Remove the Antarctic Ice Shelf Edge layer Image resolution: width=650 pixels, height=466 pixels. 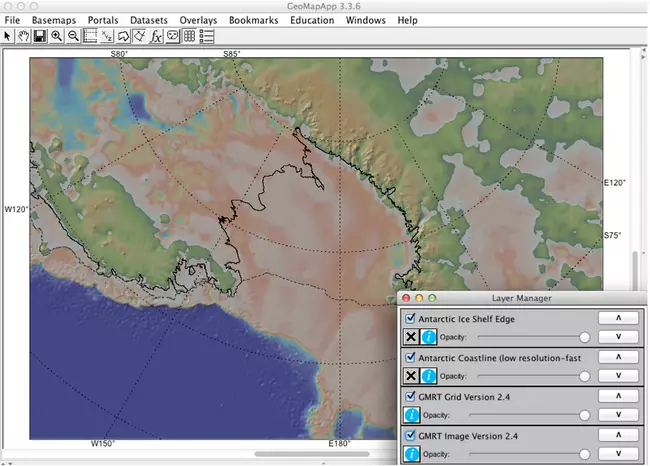pyautogui.click(x=411, y=335)
